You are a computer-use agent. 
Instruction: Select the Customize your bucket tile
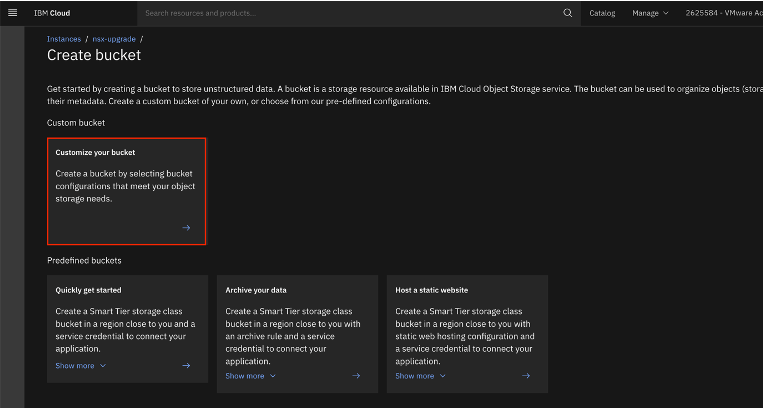(127, 190)
